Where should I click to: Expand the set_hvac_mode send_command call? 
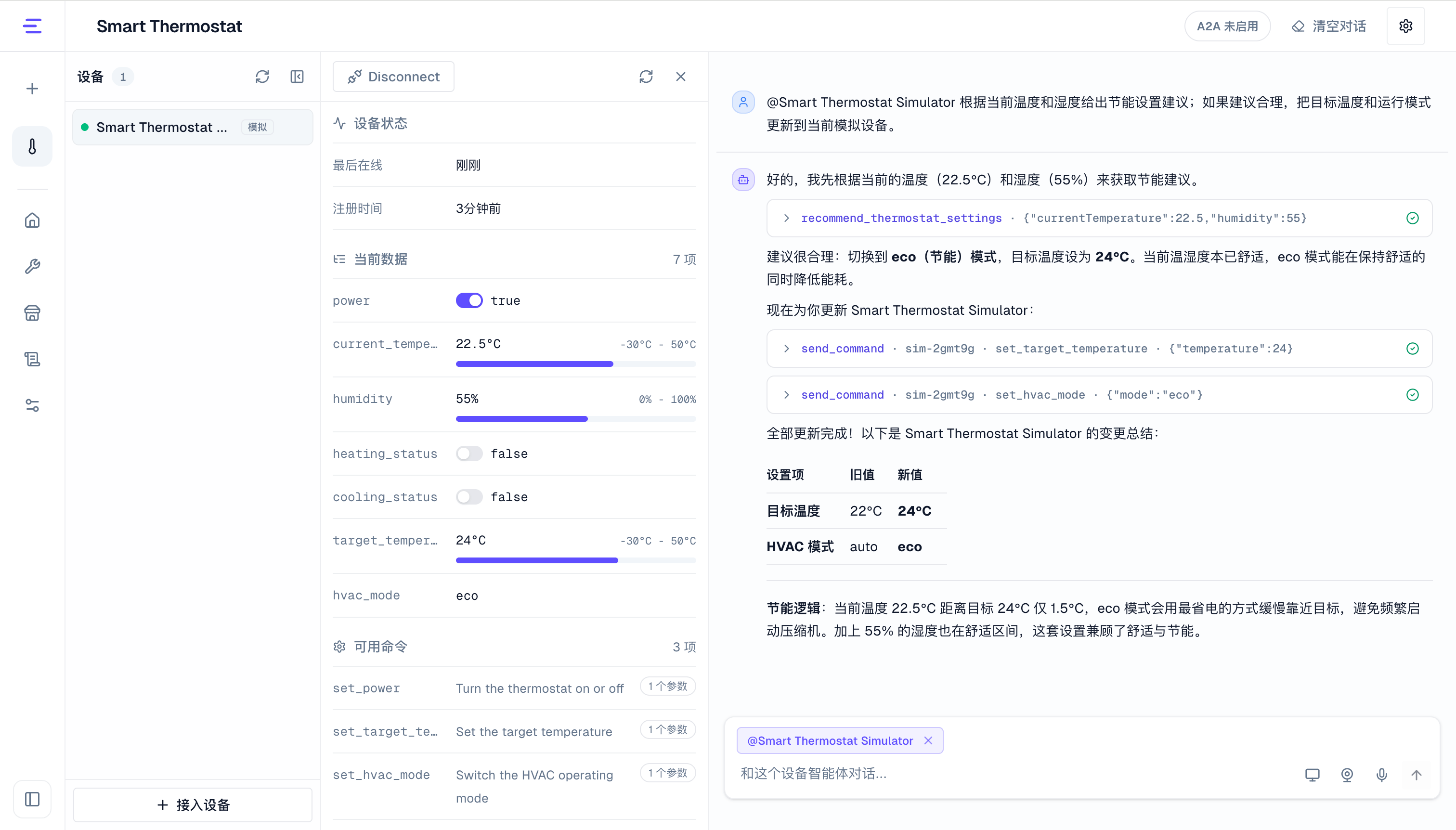[x=1099, y=394]
